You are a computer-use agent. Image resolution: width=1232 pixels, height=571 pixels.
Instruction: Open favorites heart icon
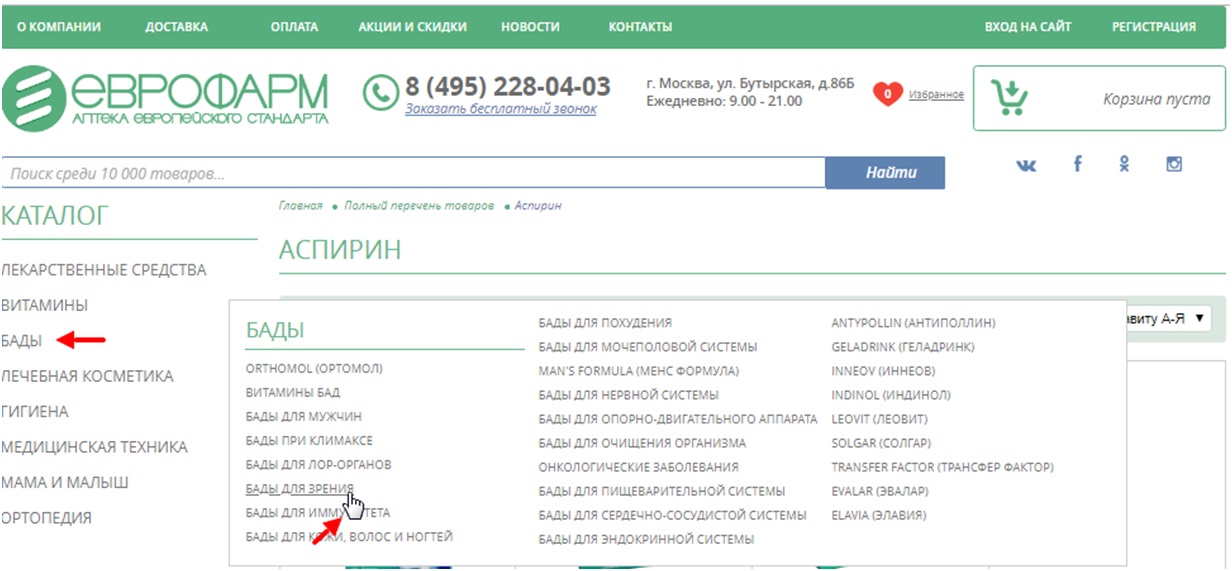click(888, 94)
